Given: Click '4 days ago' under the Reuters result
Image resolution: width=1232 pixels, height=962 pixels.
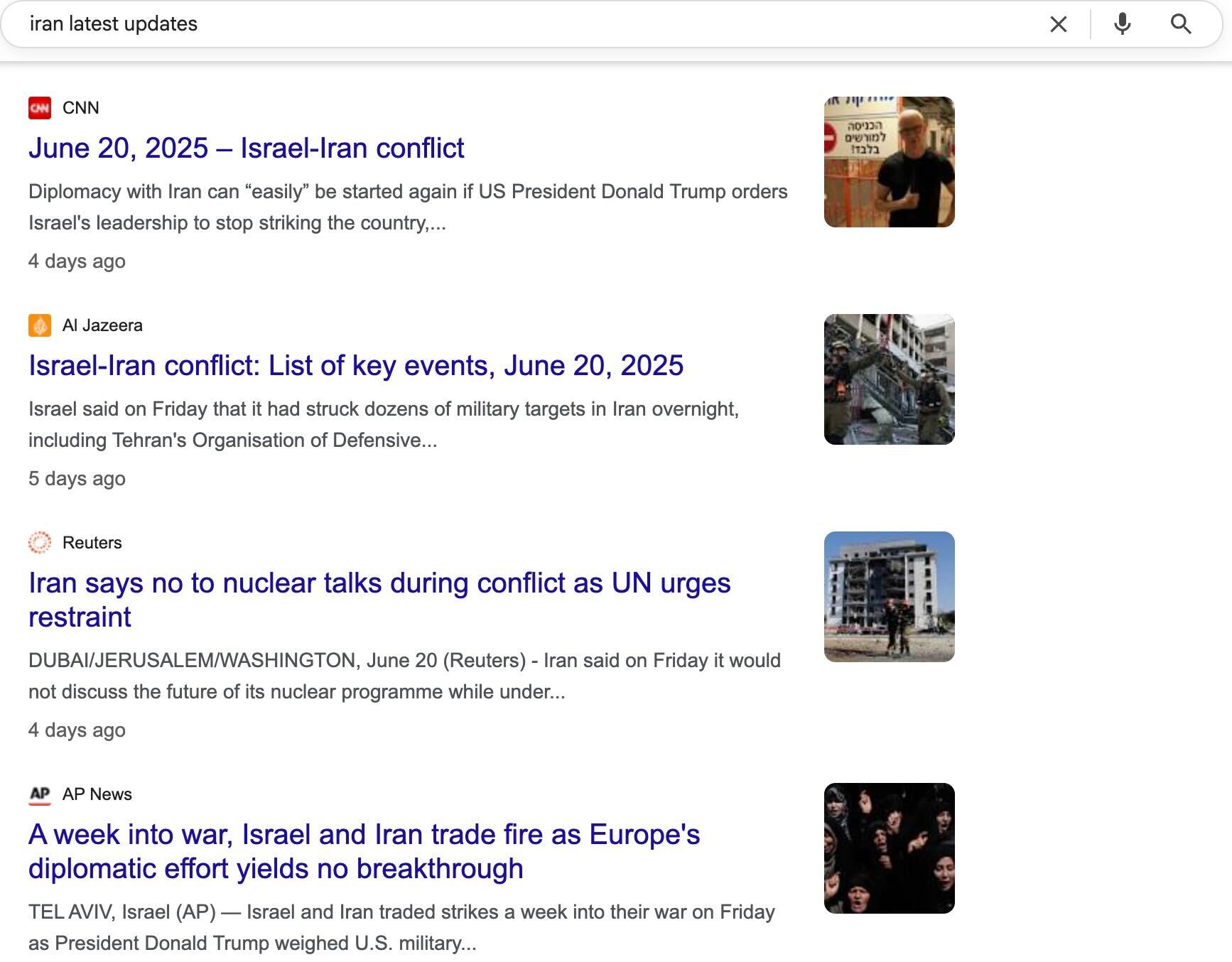Looking at the screenshot, I should click(77, 730).
